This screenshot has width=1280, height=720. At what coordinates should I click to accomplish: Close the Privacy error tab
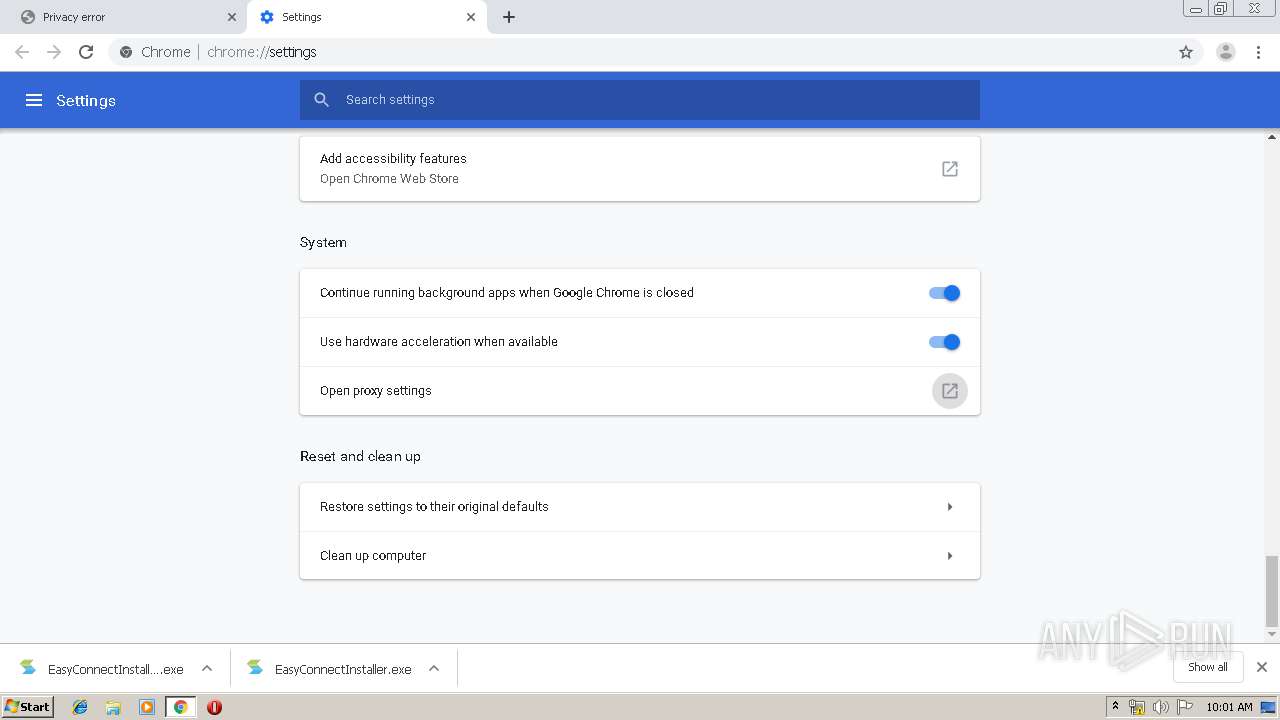(x=231, y=17)
